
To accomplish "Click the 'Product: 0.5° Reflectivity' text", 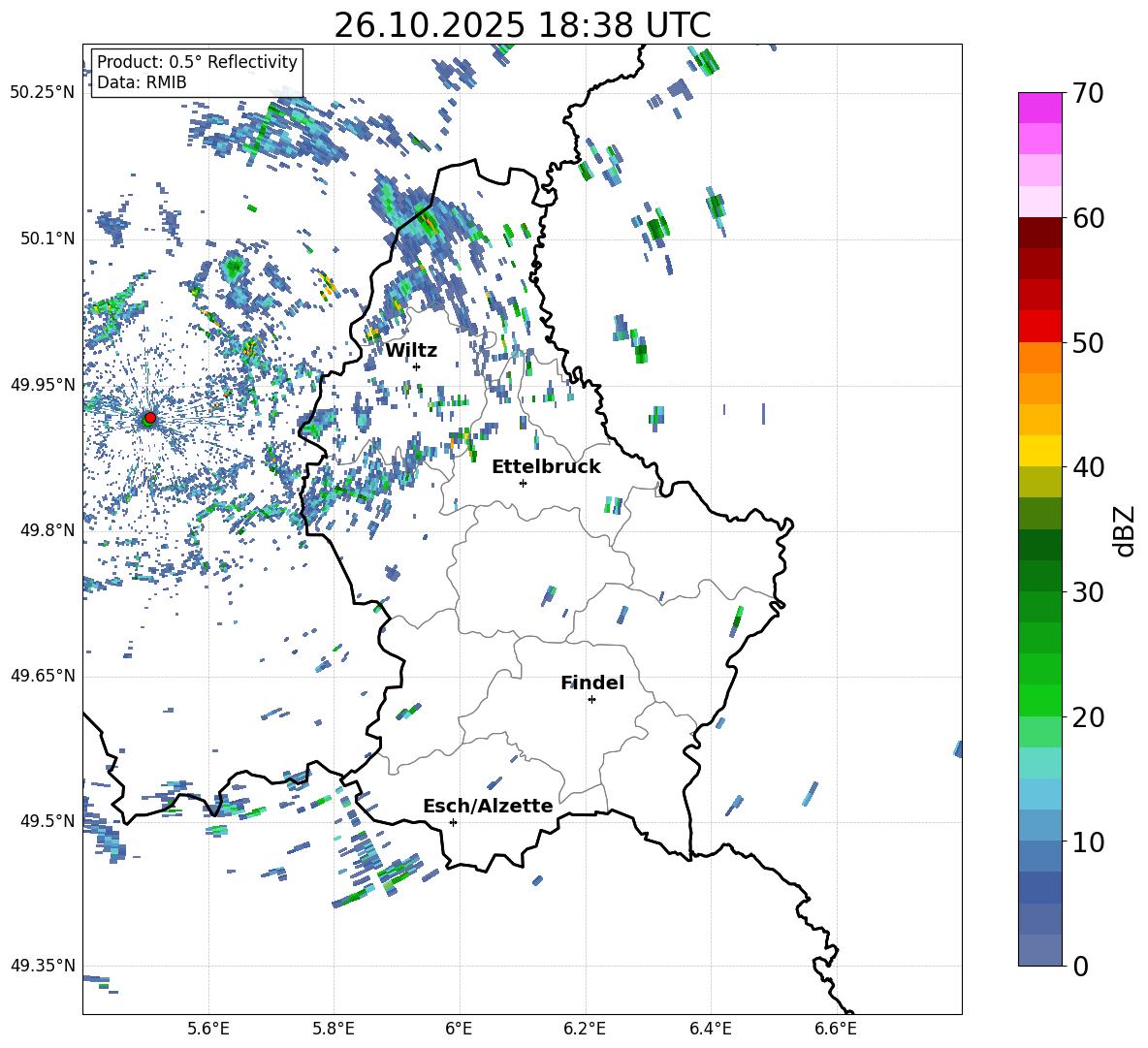I will pos(197,62).
